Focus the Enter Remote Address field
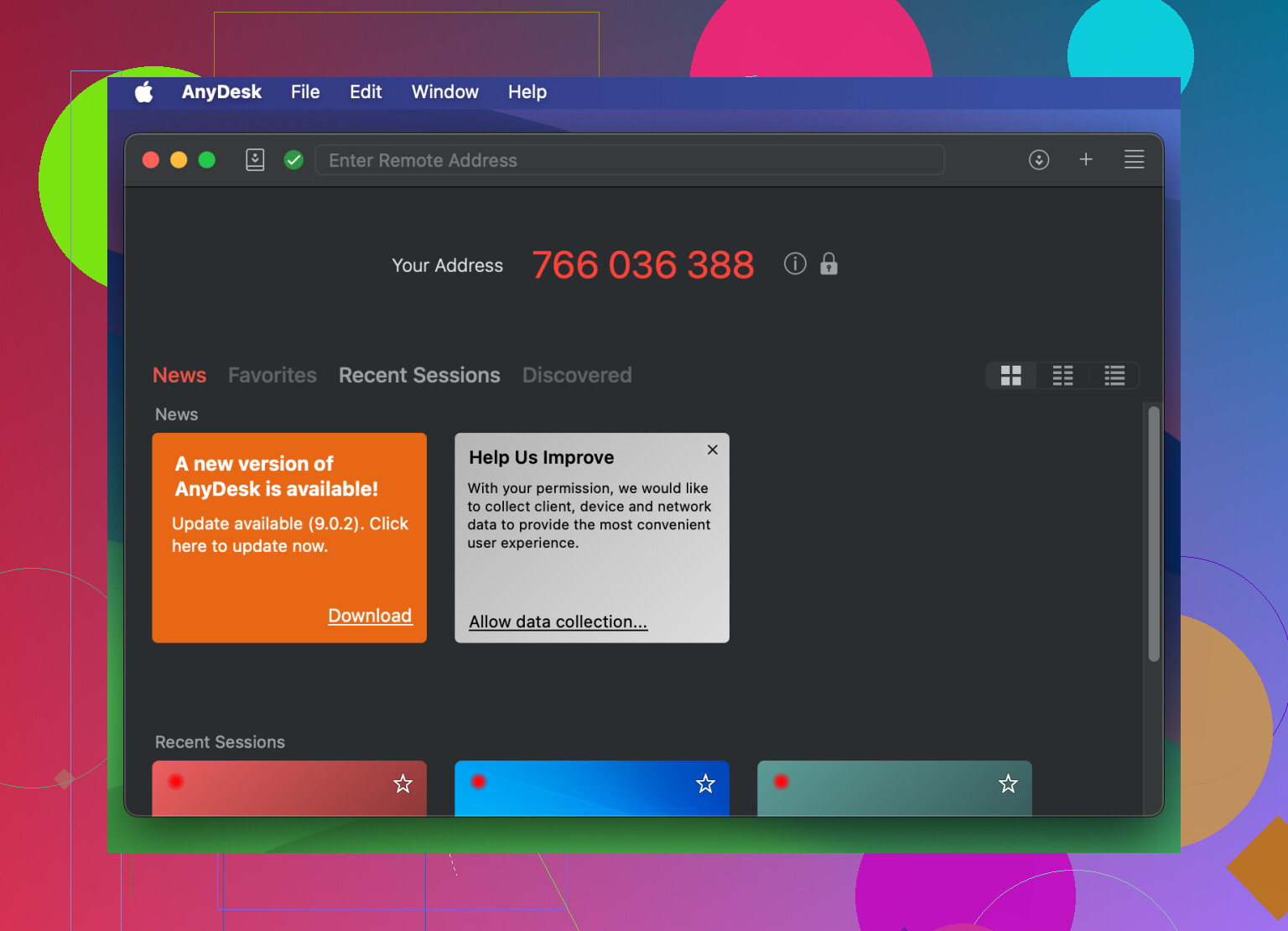This screenshot has width=1288, height=931. 630,159
